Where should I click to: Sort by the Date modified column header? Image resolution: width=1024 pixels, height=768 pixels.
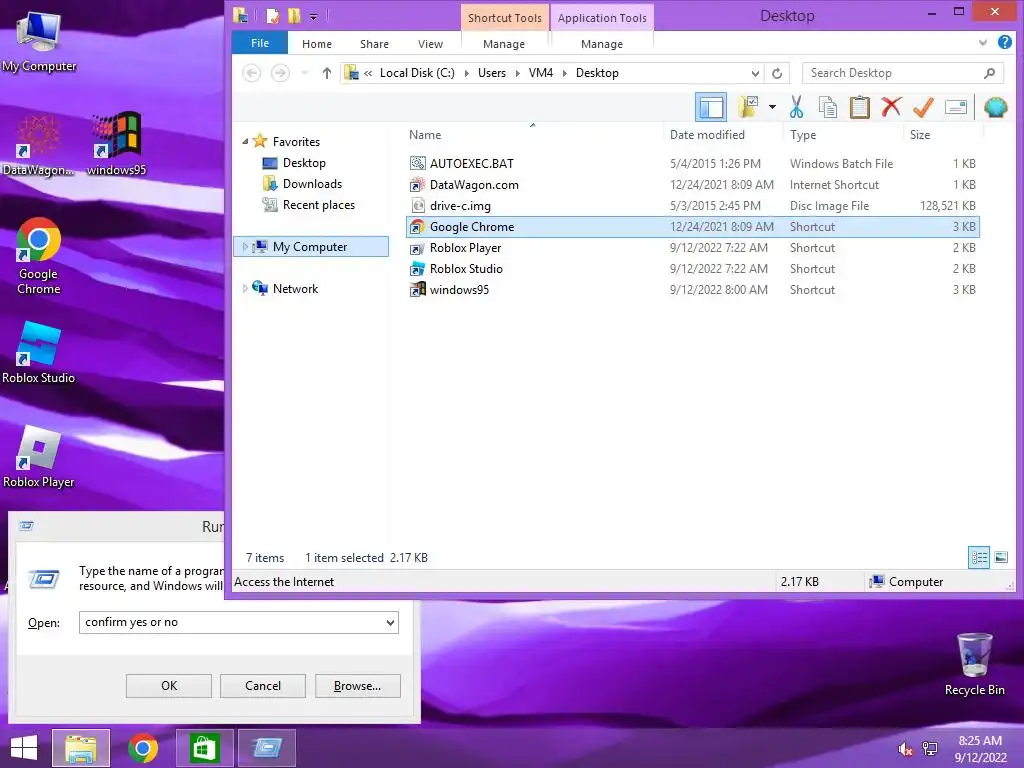tap(707, 135)
